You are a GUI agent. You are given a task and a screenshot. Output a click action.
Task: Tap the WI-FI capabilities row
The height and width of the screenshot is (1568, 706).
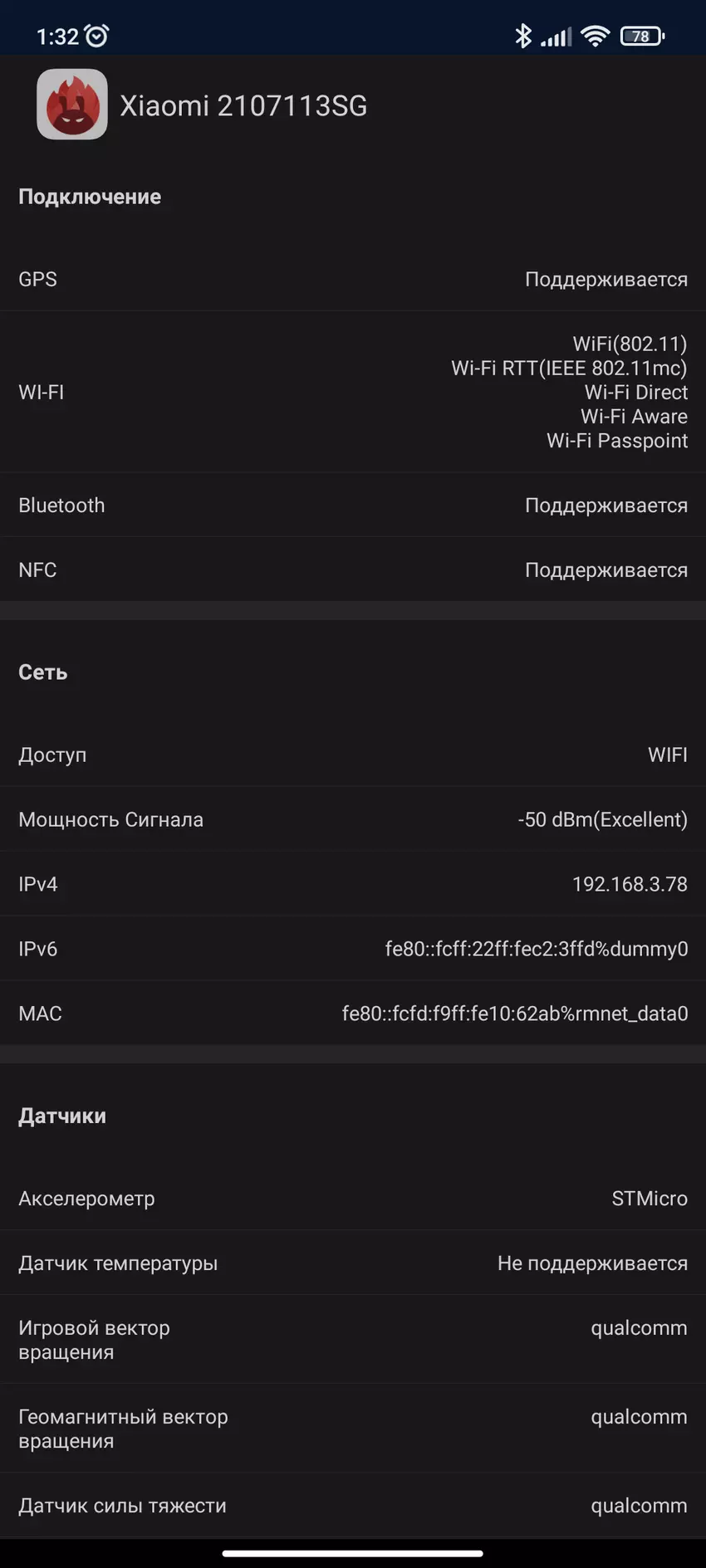[x=353, y=392]
